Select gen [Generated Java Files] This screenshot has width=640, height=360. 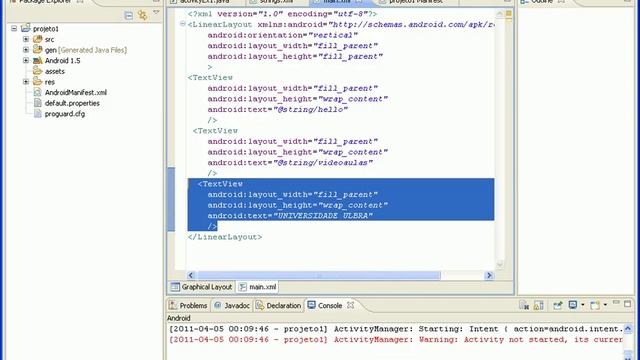pyautogui.click(x=86, y=50)
